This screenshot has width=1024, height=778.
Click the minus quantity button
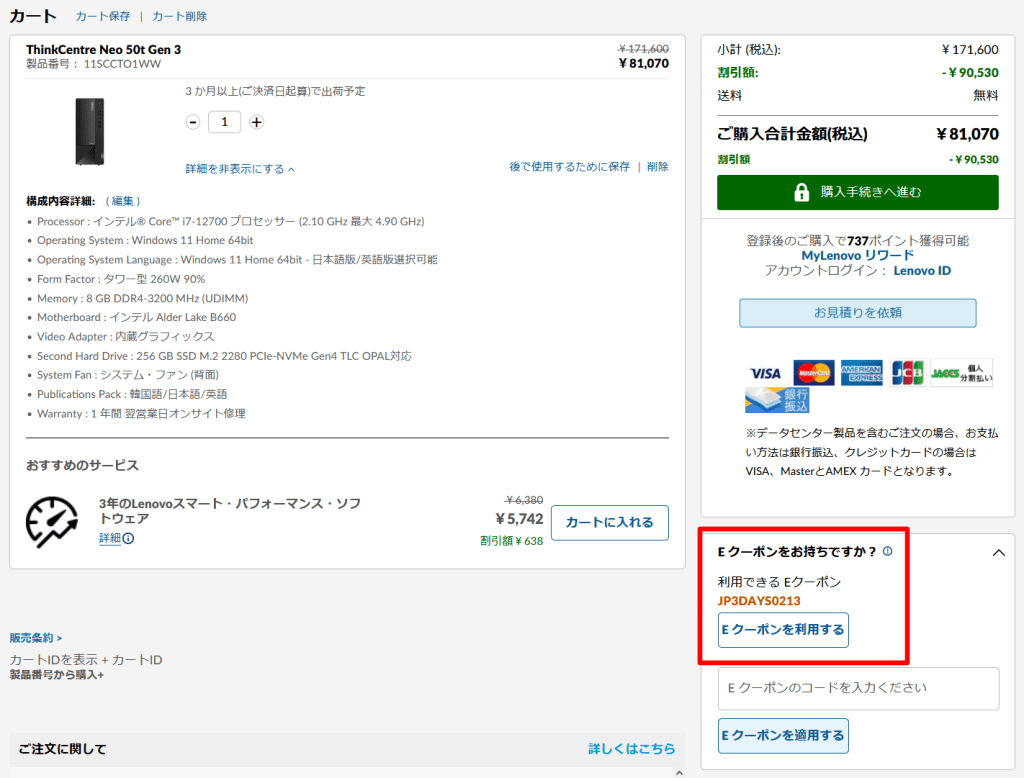coord(193,122)
